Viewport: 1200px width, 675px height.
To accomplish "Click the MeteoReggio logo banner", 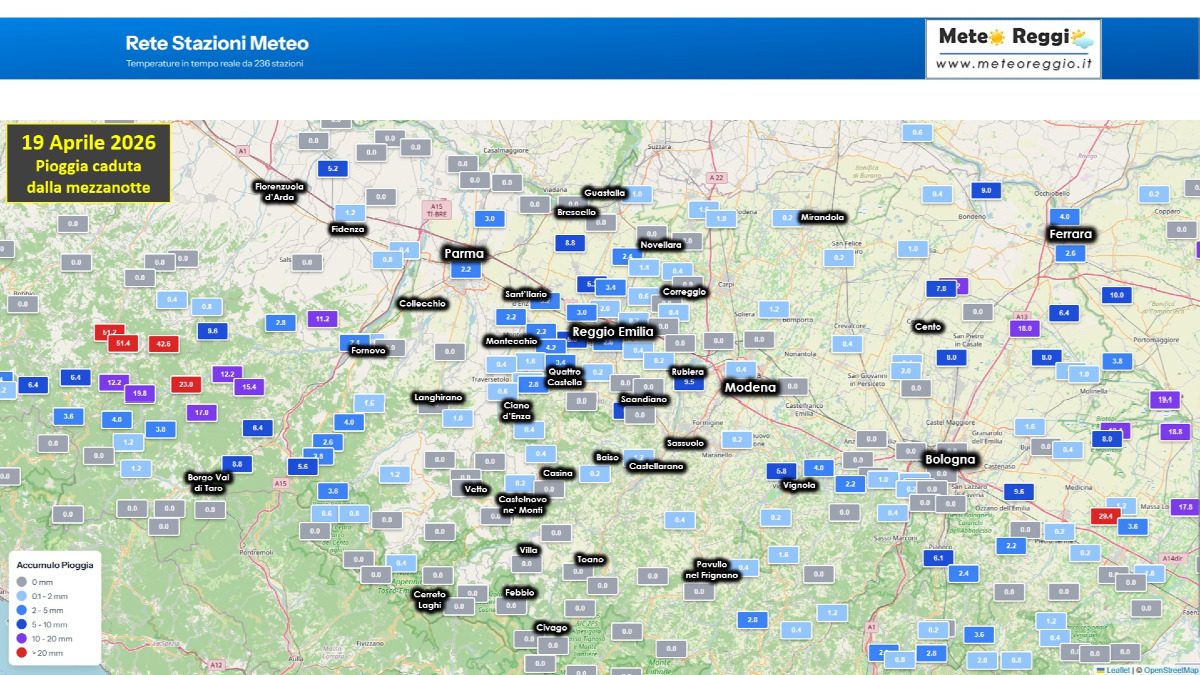I will pos(1012,48).
